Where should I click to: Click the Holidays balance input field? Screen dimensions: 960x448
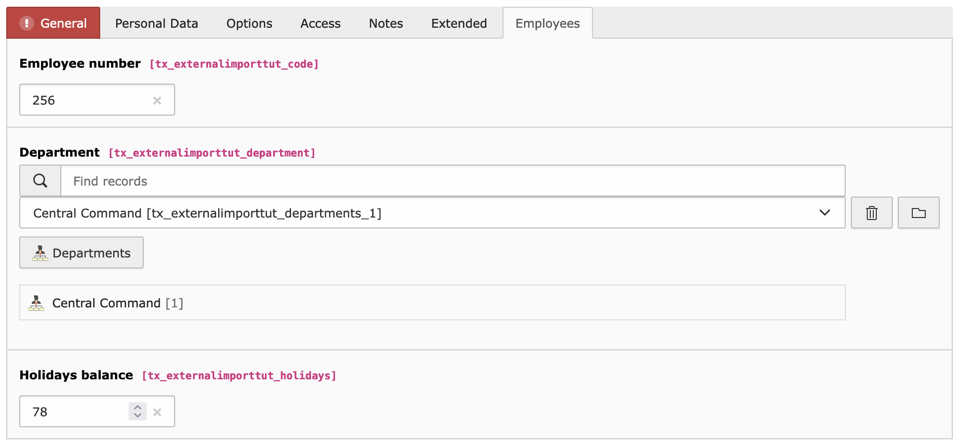tap(75, 412)
